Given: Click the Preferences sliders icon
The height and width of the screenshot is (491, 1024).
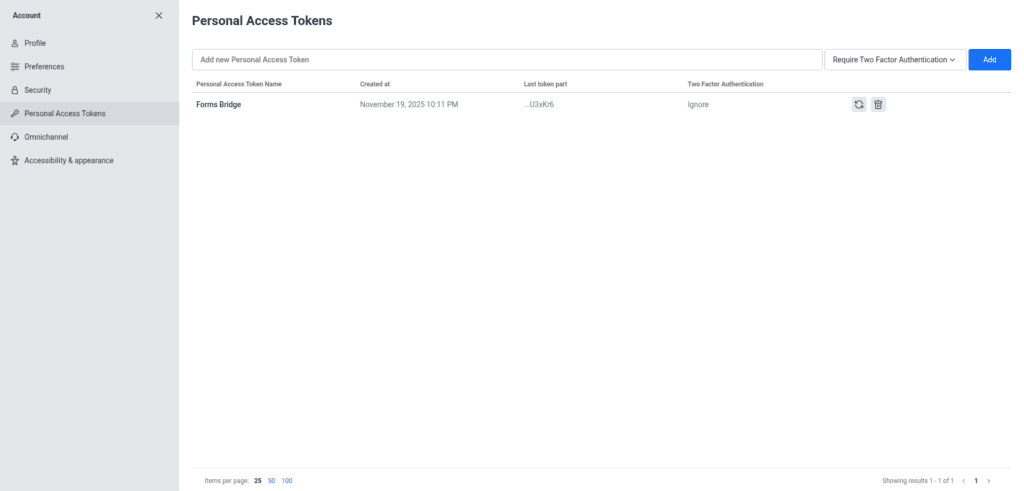Looking at the screenshot, I should click(x=15, y=67).
